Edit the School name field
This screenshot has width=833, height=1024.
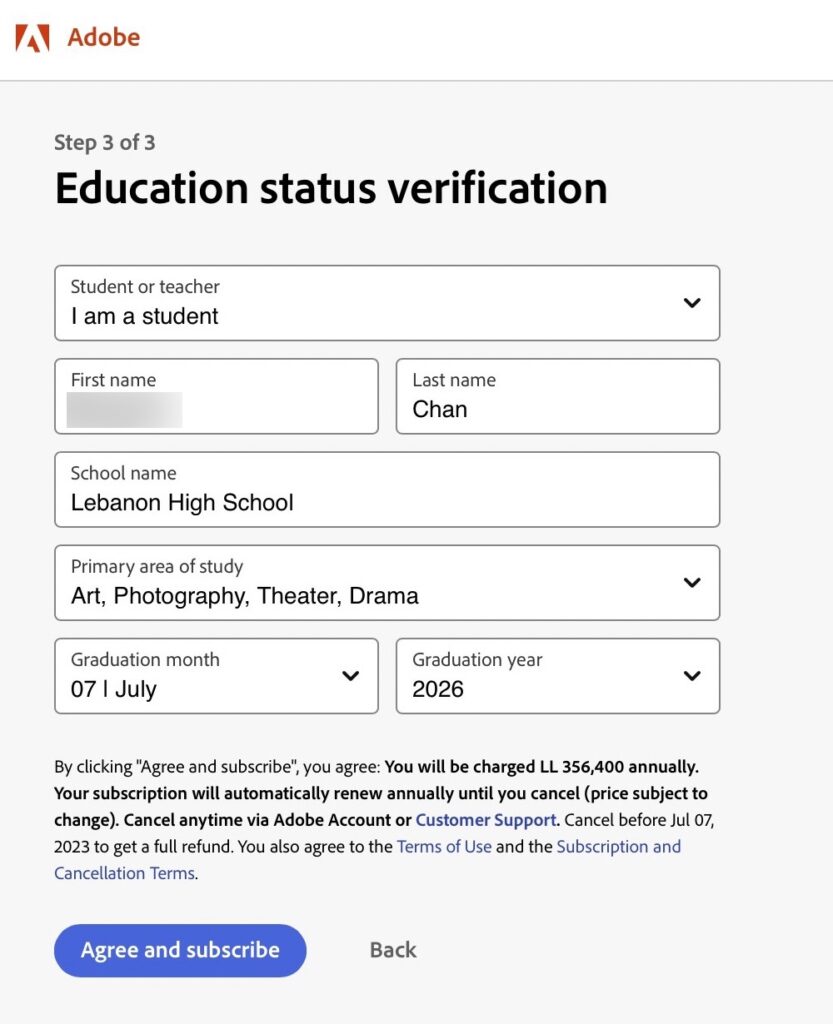(387, 490)
